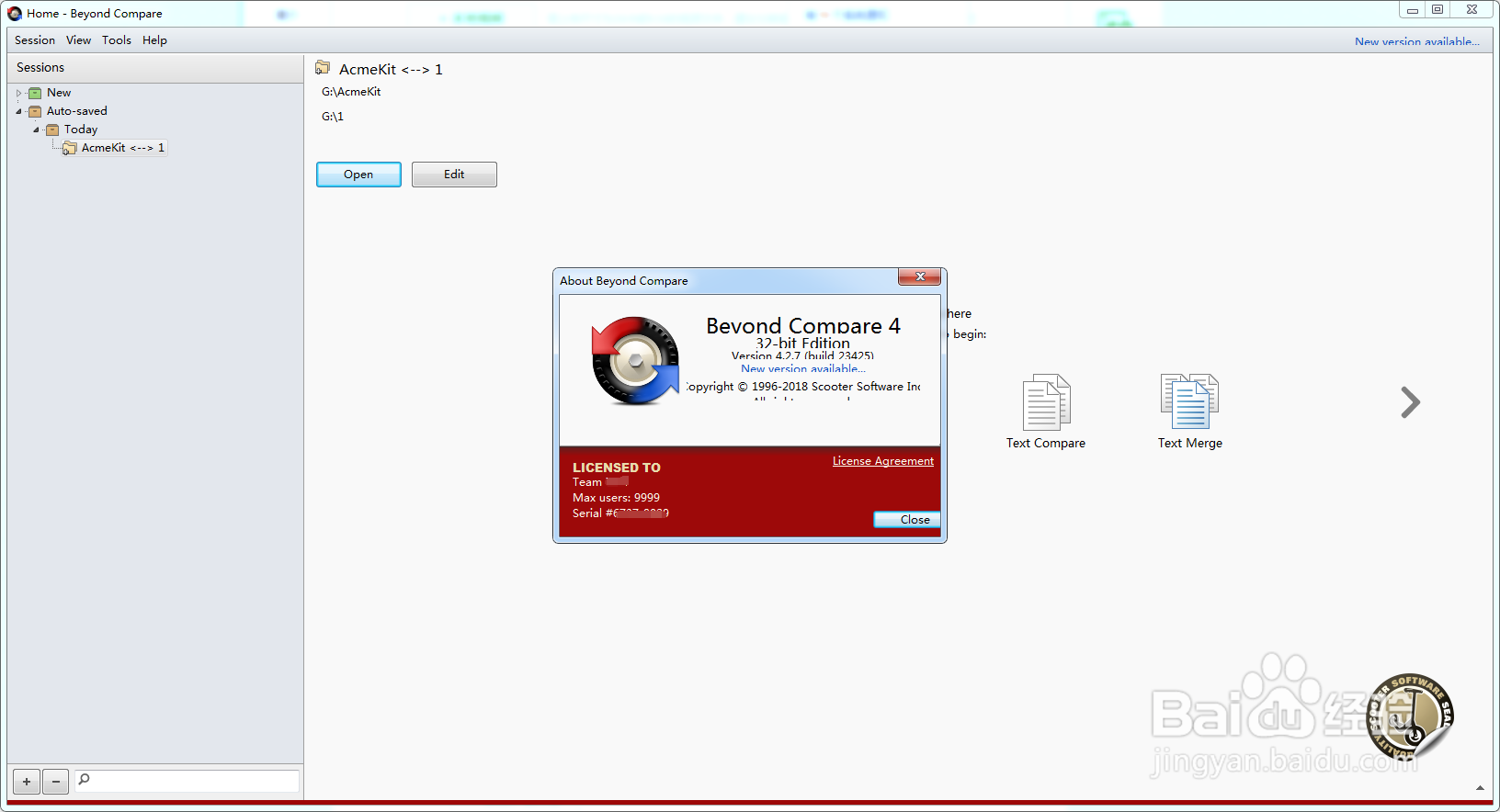Launch the Text Merge session icon
This screenshot has height=812, width=1500.
tap(1190, 401)
